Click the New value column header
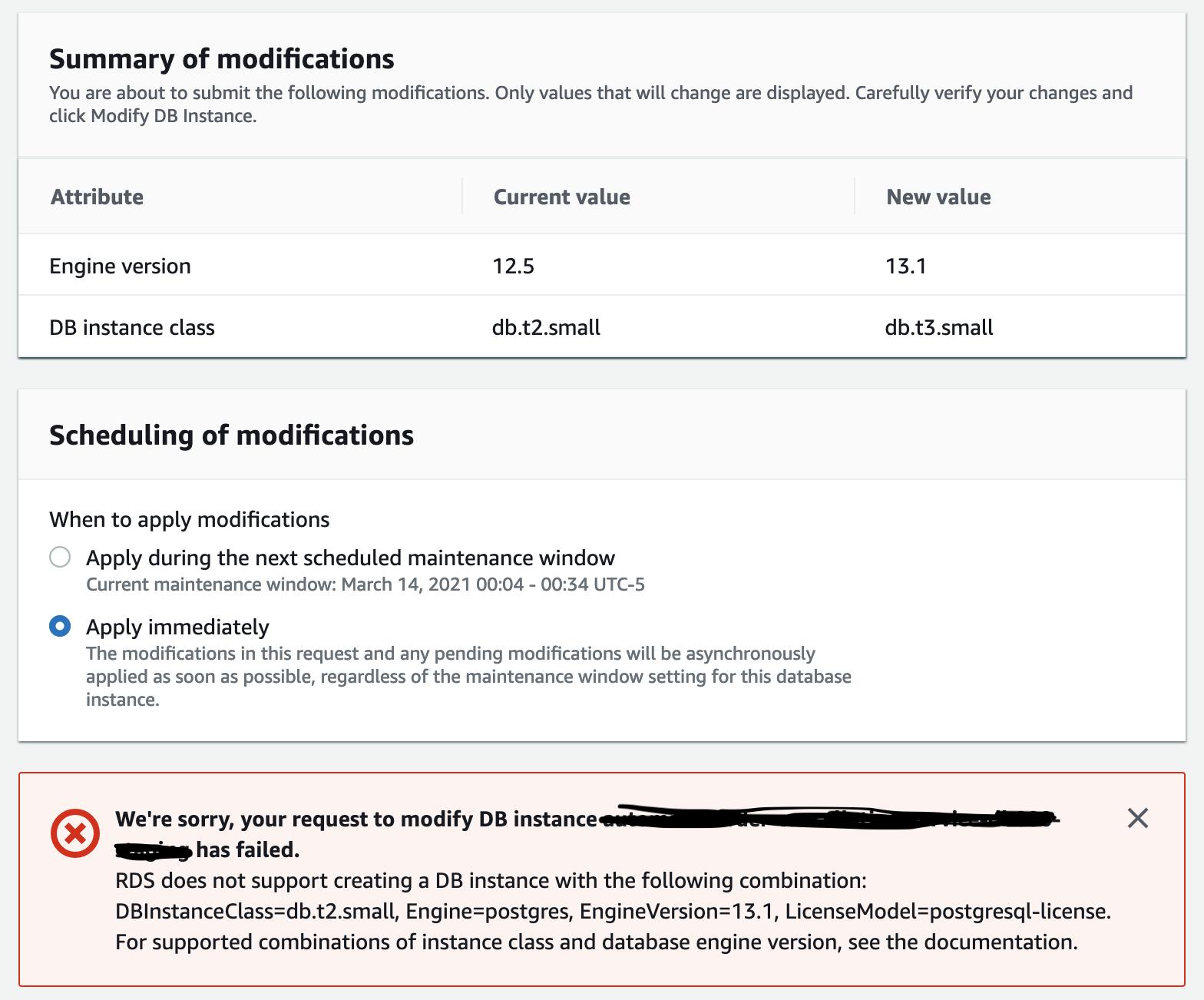Viewport: 1204px width, 1000px height. (938, 197)
